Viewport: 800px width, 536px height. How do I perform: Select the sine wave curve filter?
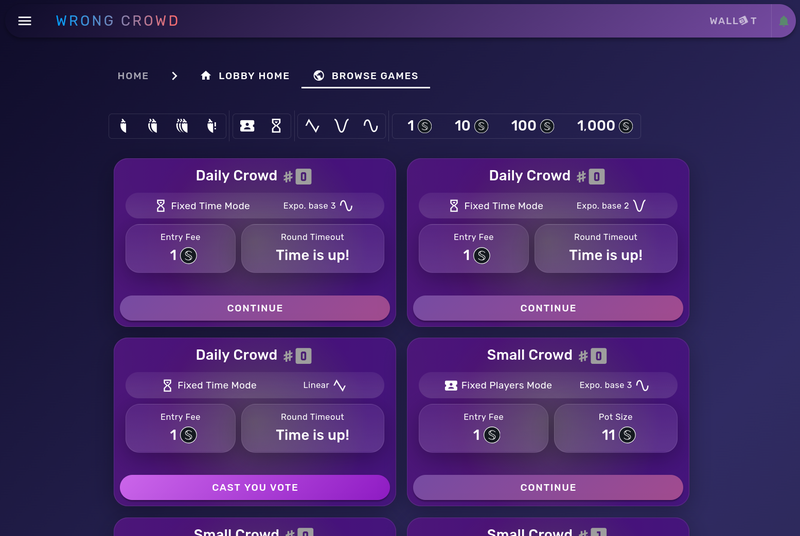(370, 126)
